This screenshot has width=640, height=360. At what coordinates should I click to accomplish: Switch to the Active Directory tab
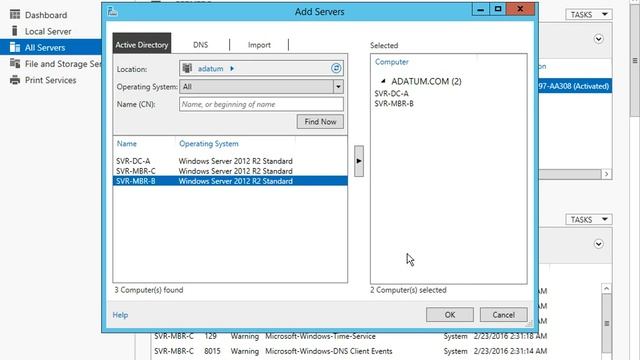point(142,44)
